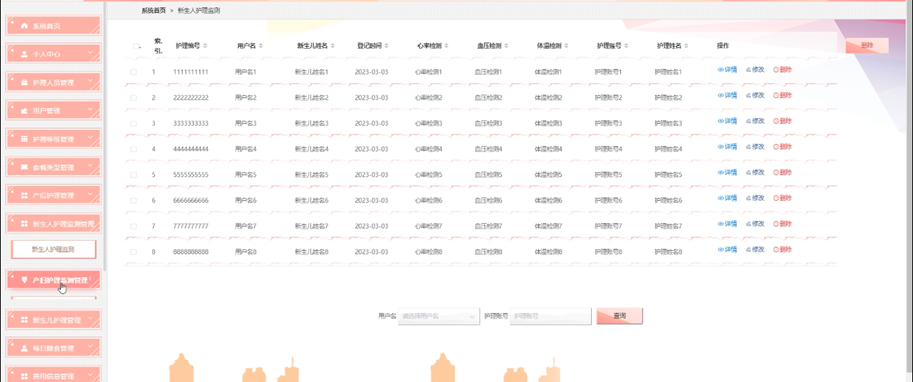This screenshot has height=382, width=913.
Task: Go to 系统首页 in sidebar
Action: coord(54,26)
